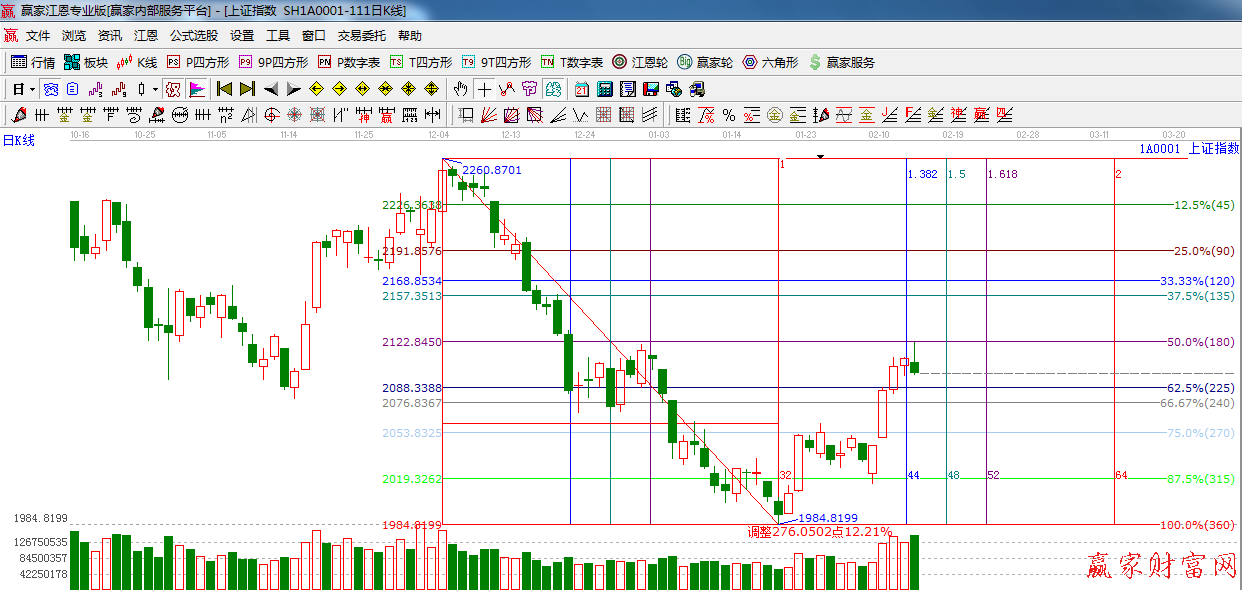The width and height of the screenshot is (1242, 590).
Task: Click the calculator icon in toolbar
Action: (x=604, y=89)
